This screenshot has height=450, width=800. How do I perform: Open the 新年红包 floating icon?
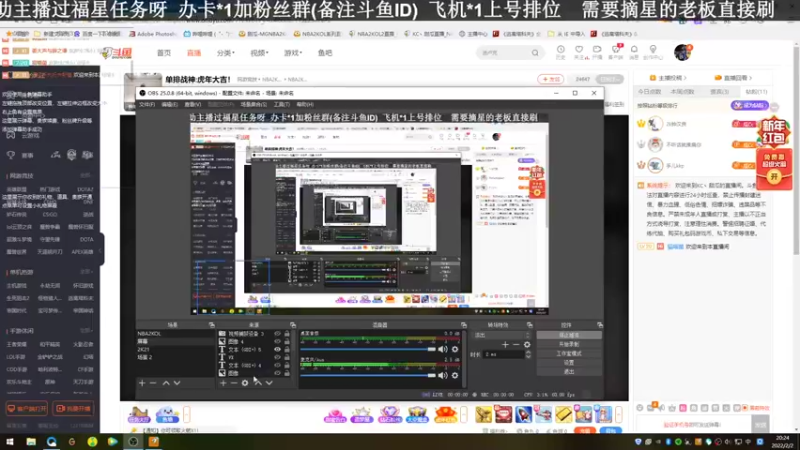coord(773,132)
